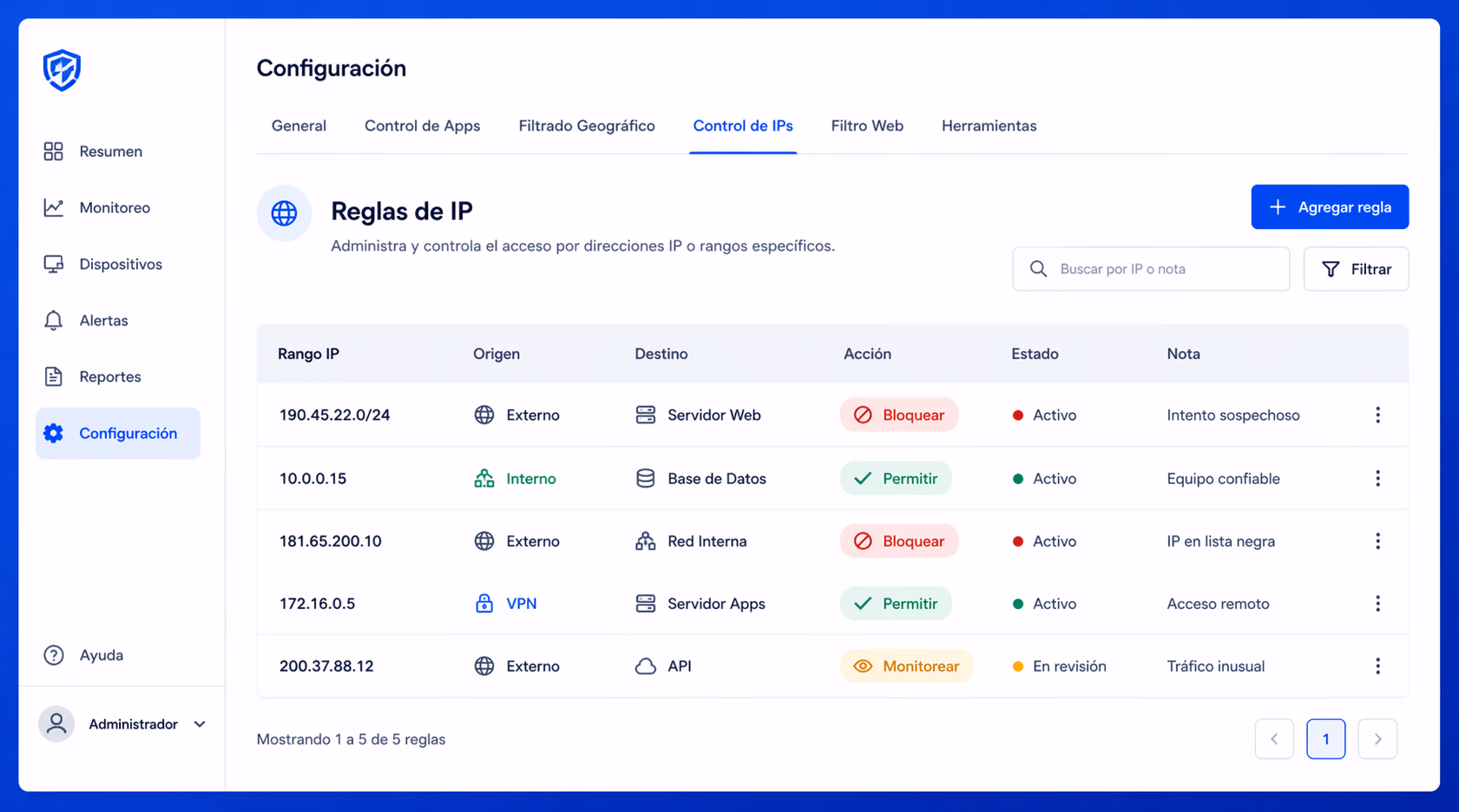Go to the next page arrow
This screenshot has width=1459, height=812.
pyautogui.click(x=1377, y=739)
